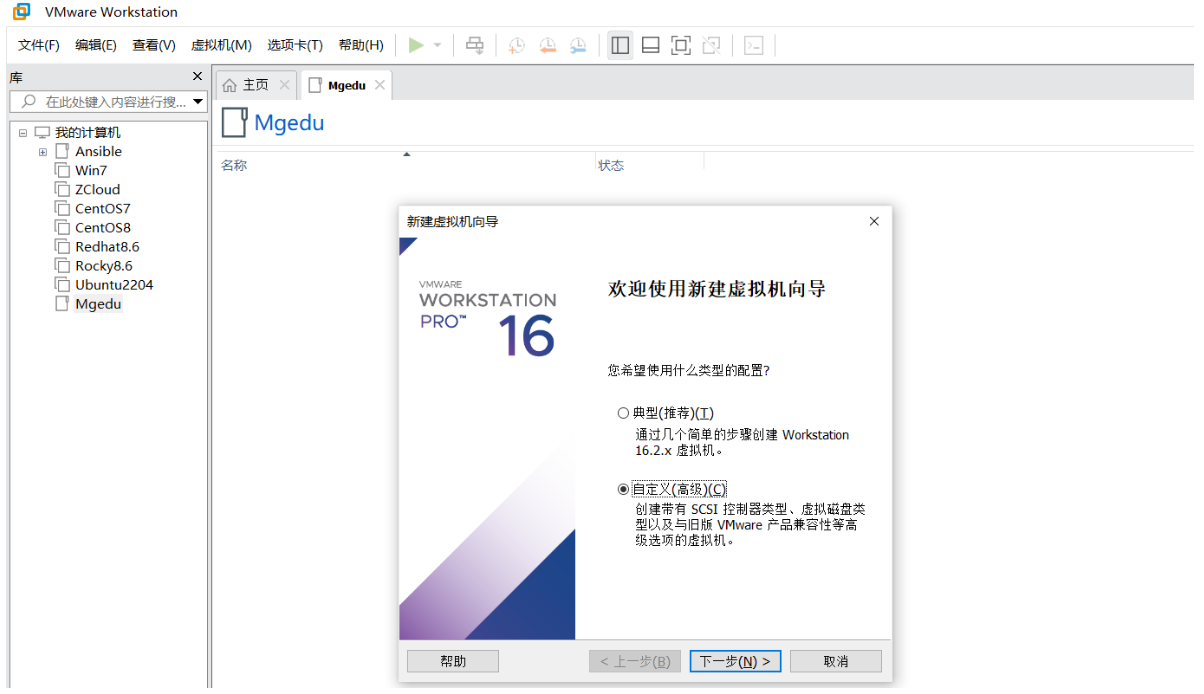Click the Redhat8.6 VM icon in tree

[x=62, y=246]
